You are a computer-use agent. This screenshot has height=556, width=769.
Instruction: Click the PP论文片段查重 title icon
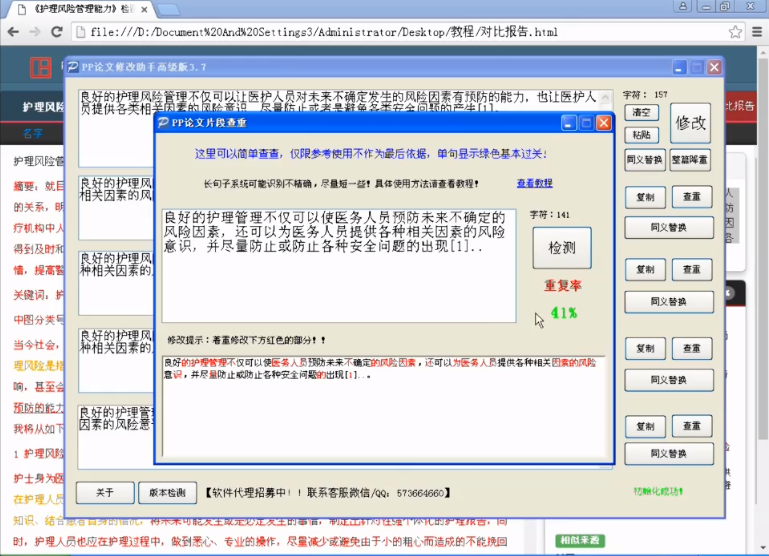tap(163, 123)
